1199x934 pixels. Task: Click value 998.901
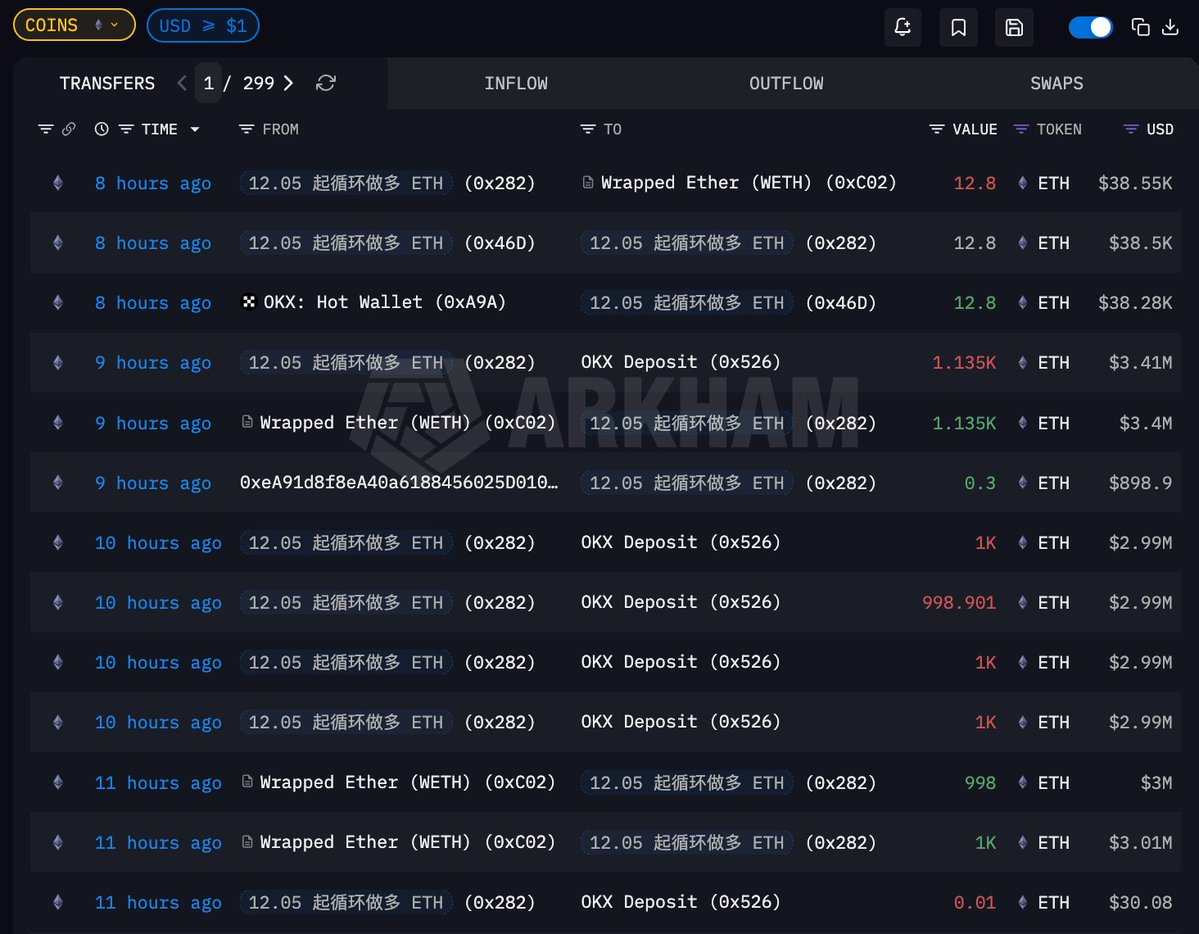(959, 603)
